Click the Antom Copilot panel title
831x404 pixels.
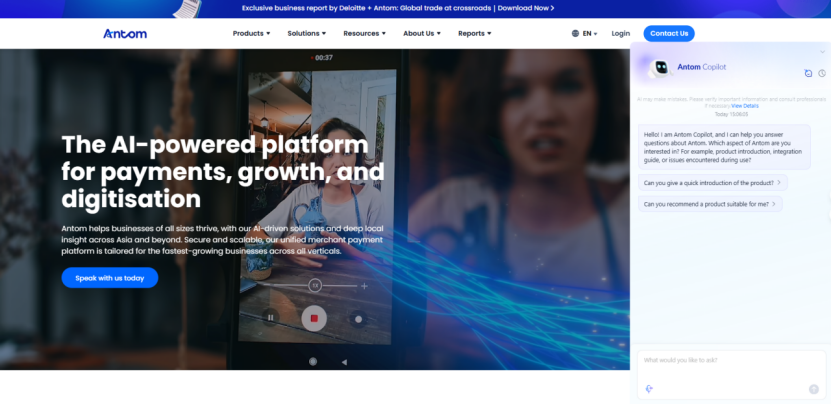702,67
